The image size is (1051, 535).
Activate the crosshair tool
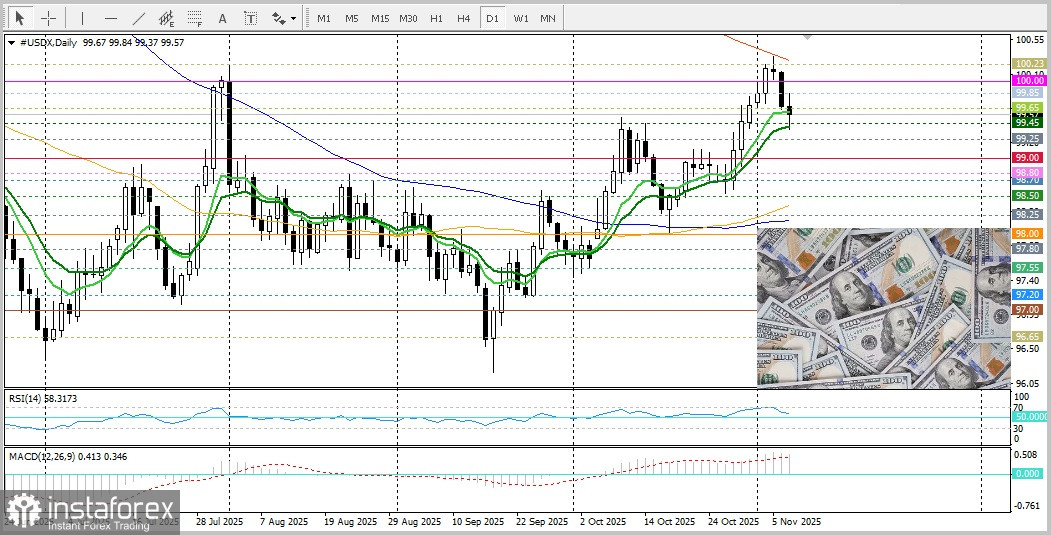[x=48, y=18]
